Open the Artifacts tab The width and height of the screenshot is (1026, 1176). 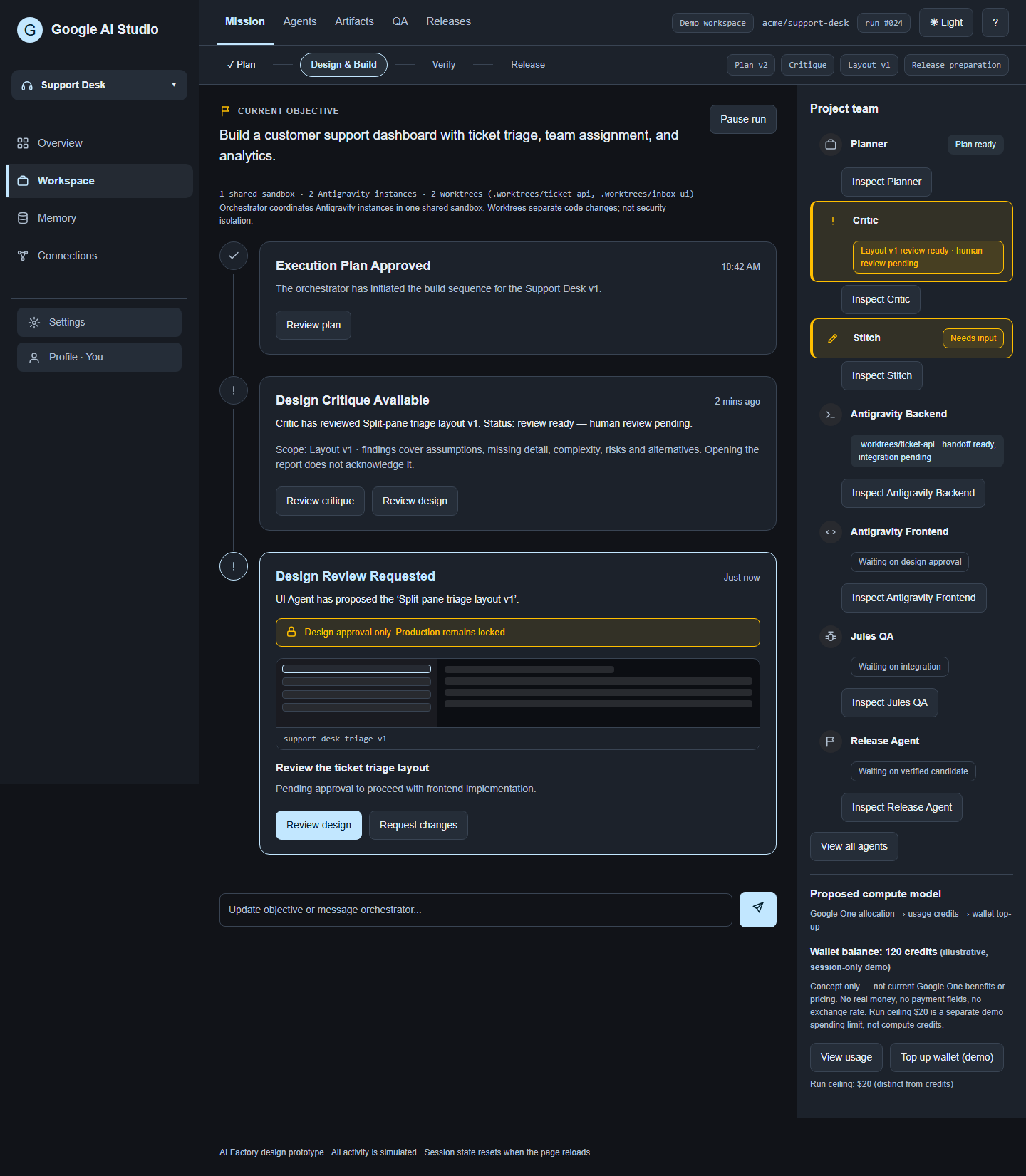coord(354,21)
